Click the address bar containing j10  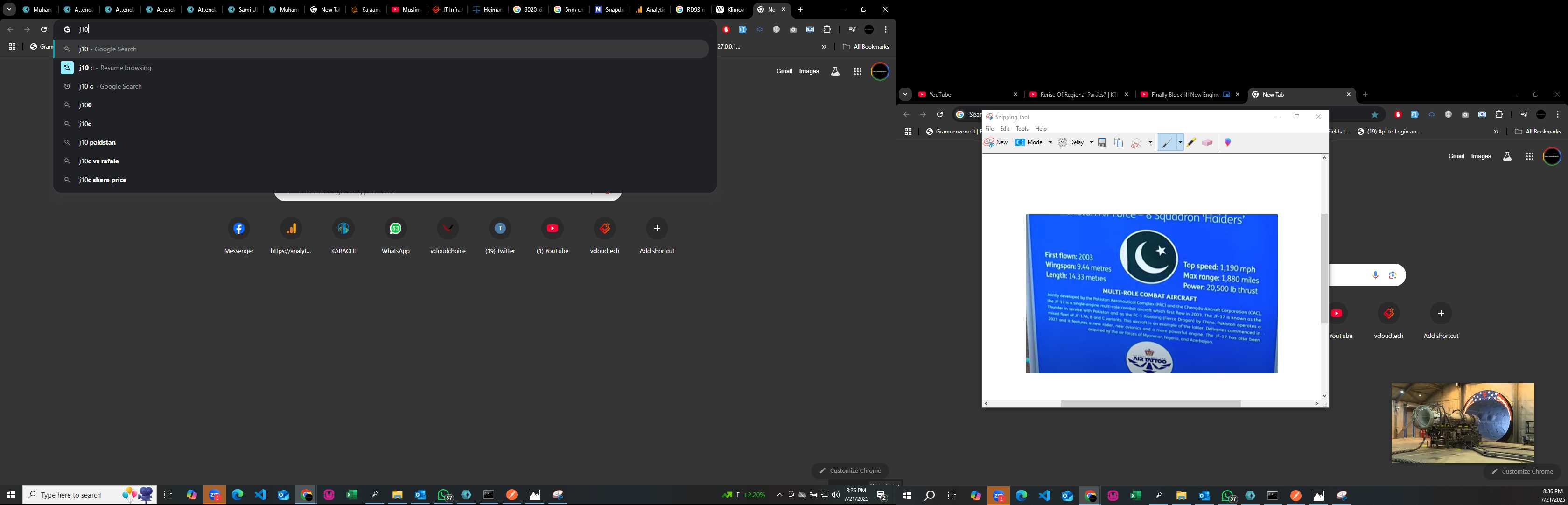click(x=385, y=29)
